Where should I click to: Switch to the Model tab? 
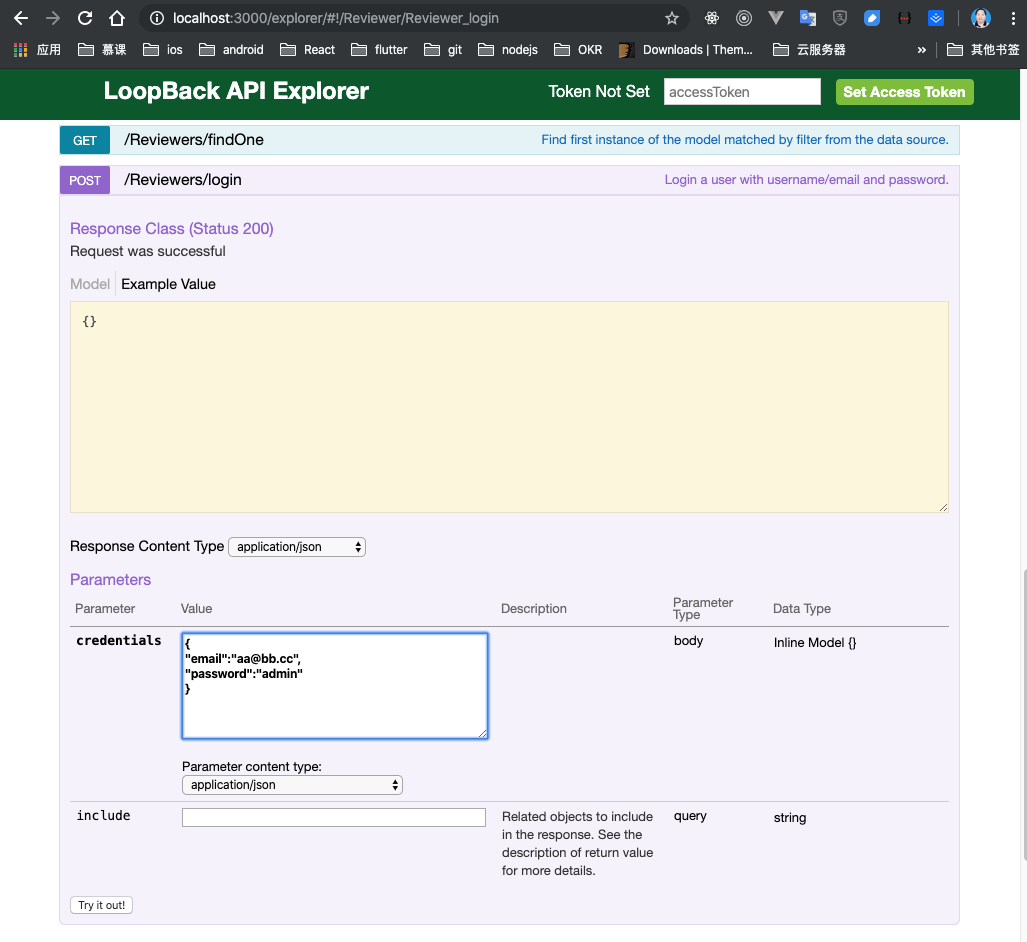(x=90, y=284)
